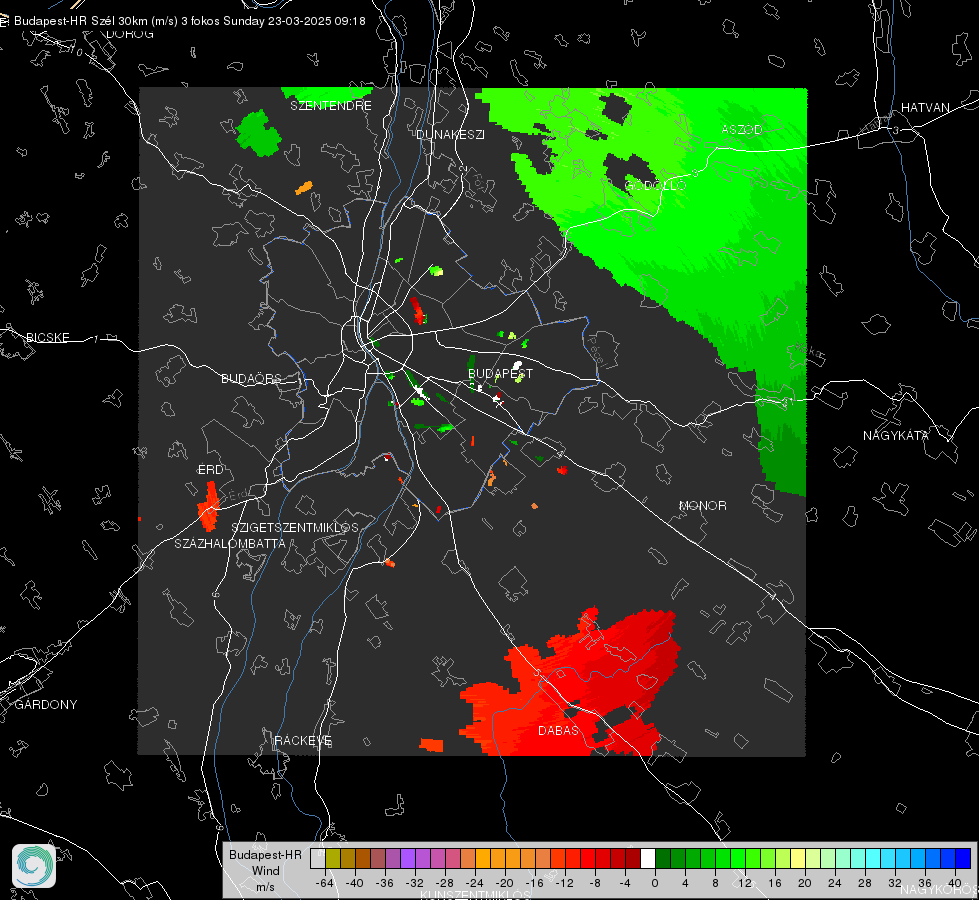Click the 16 legend value
Screen dimensions: 979x900
[x=775, y=883]
